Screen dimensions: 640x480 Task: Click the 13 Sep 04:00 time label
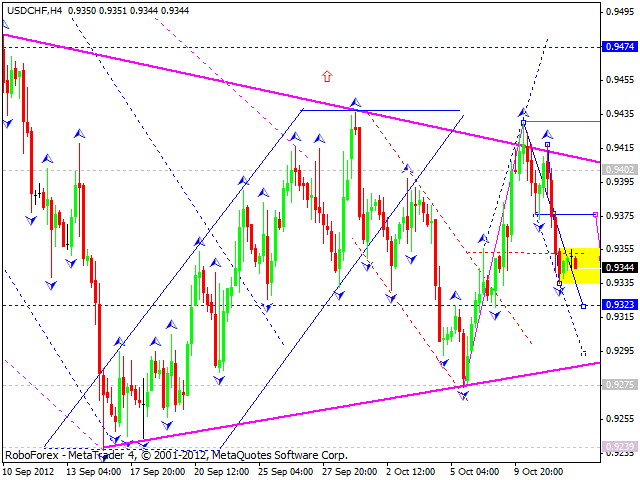(x=94, y=472)
